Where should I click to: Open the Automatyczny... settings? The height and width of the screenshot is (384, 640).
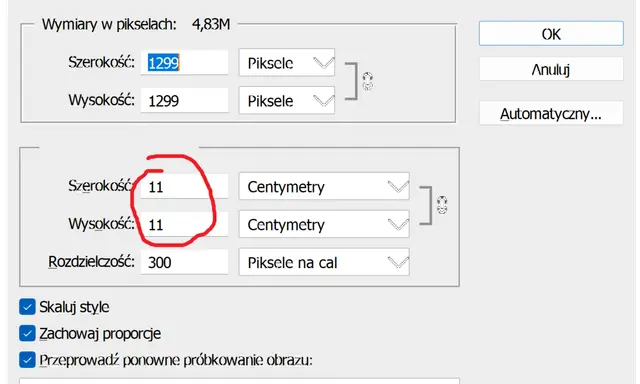click(x=551, y=113)
